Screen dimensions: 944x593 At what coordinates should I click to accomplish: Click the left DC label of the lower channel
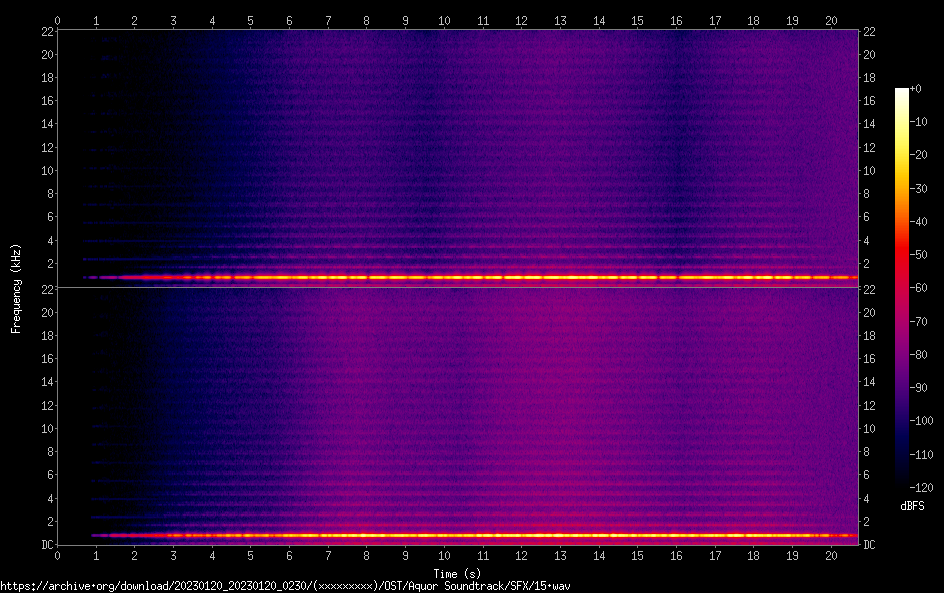47,544
